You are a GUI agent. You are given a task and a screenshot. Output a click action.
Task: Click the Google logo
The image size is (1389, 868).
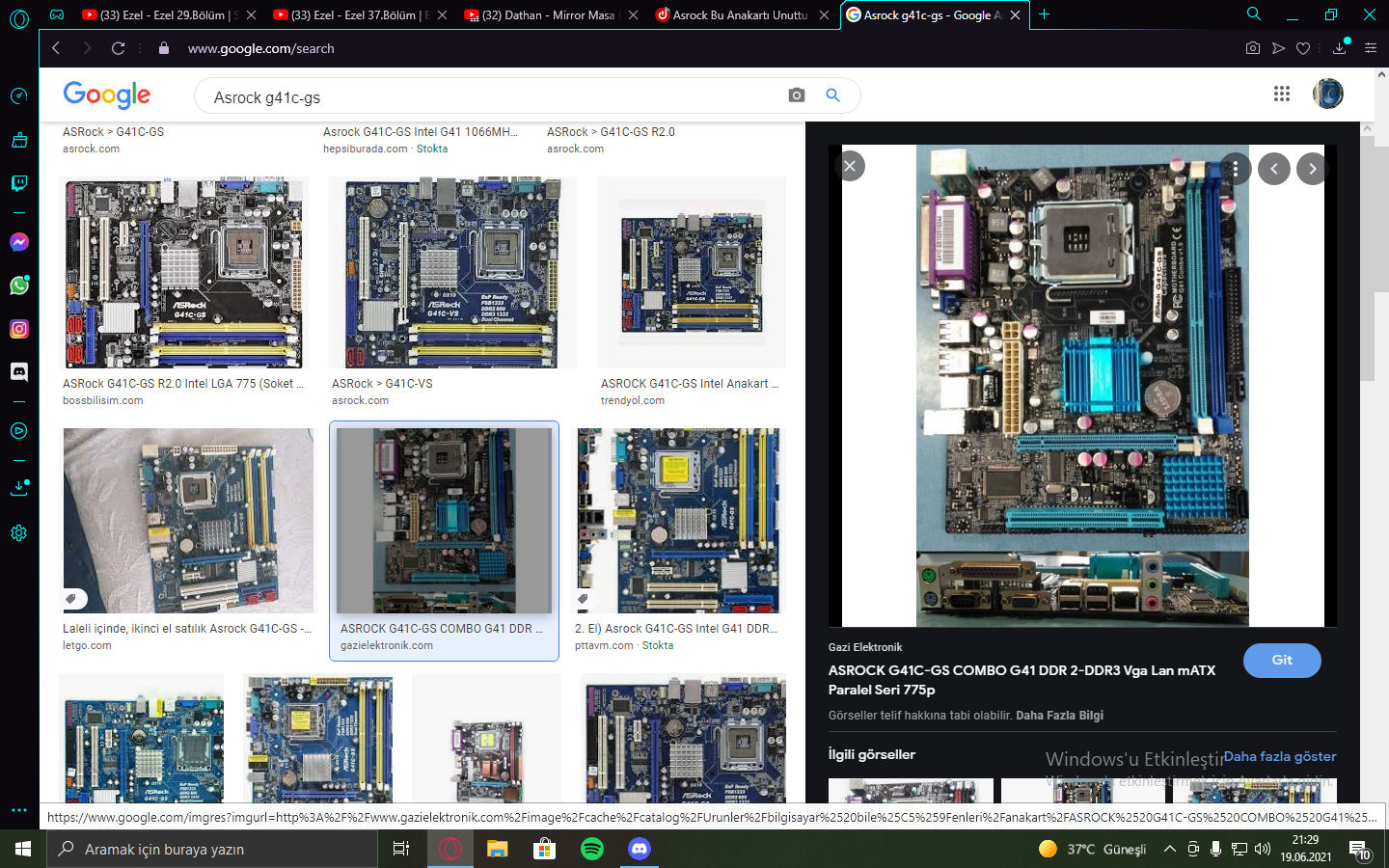click(x=106, y=95)
